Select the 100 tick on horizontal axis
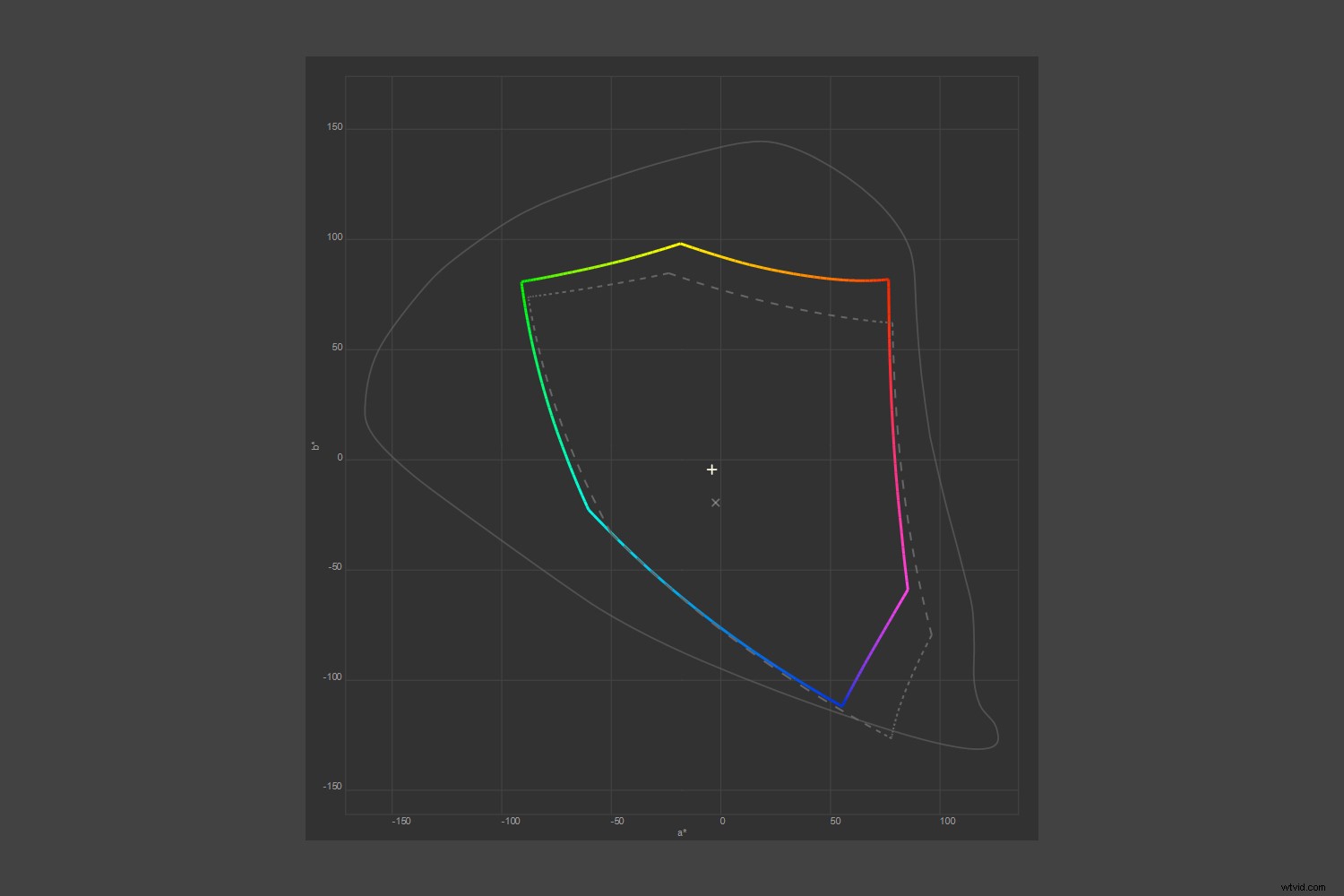This screenshot has width=1344, height=896. click(946, 821)
